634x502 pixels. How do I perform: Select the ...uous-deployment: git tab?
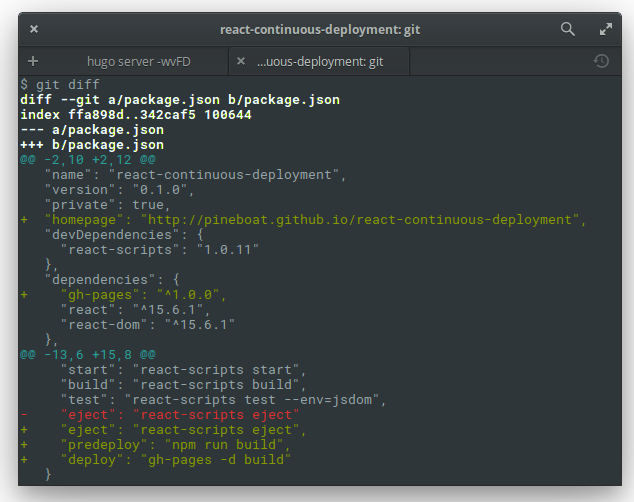click(x=320, y=61)
